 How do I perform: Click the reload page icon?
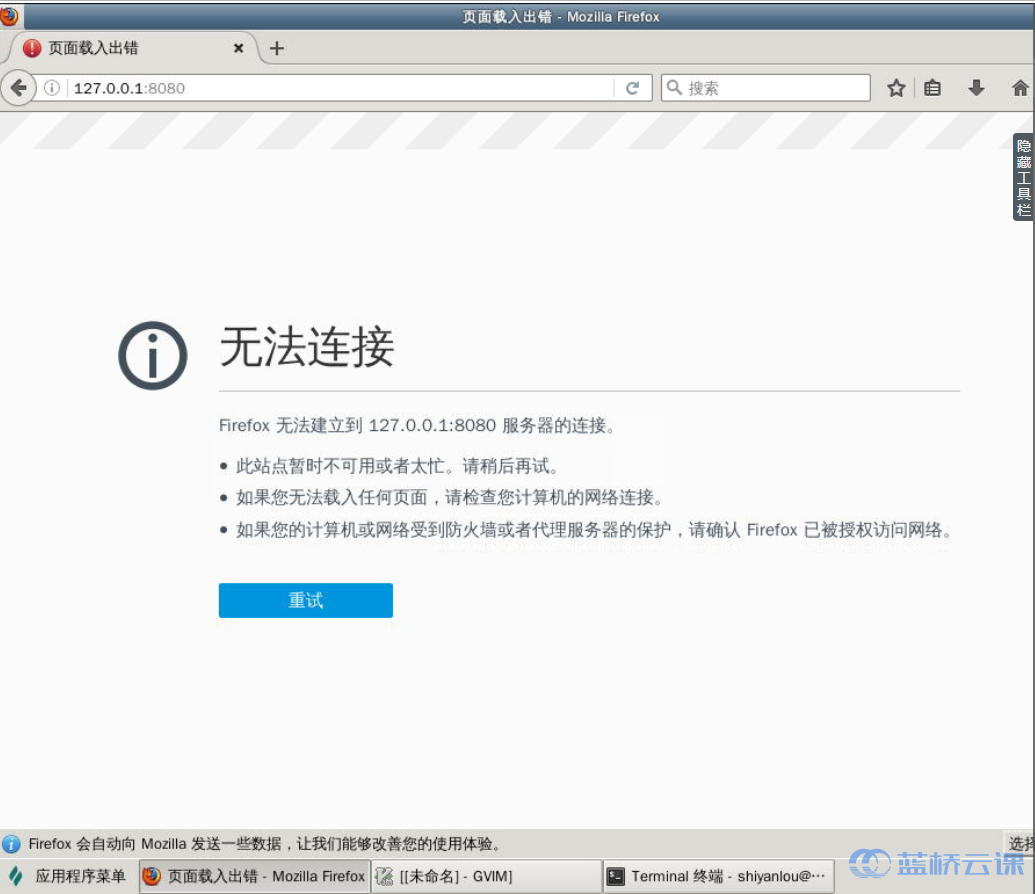point(633,87)
